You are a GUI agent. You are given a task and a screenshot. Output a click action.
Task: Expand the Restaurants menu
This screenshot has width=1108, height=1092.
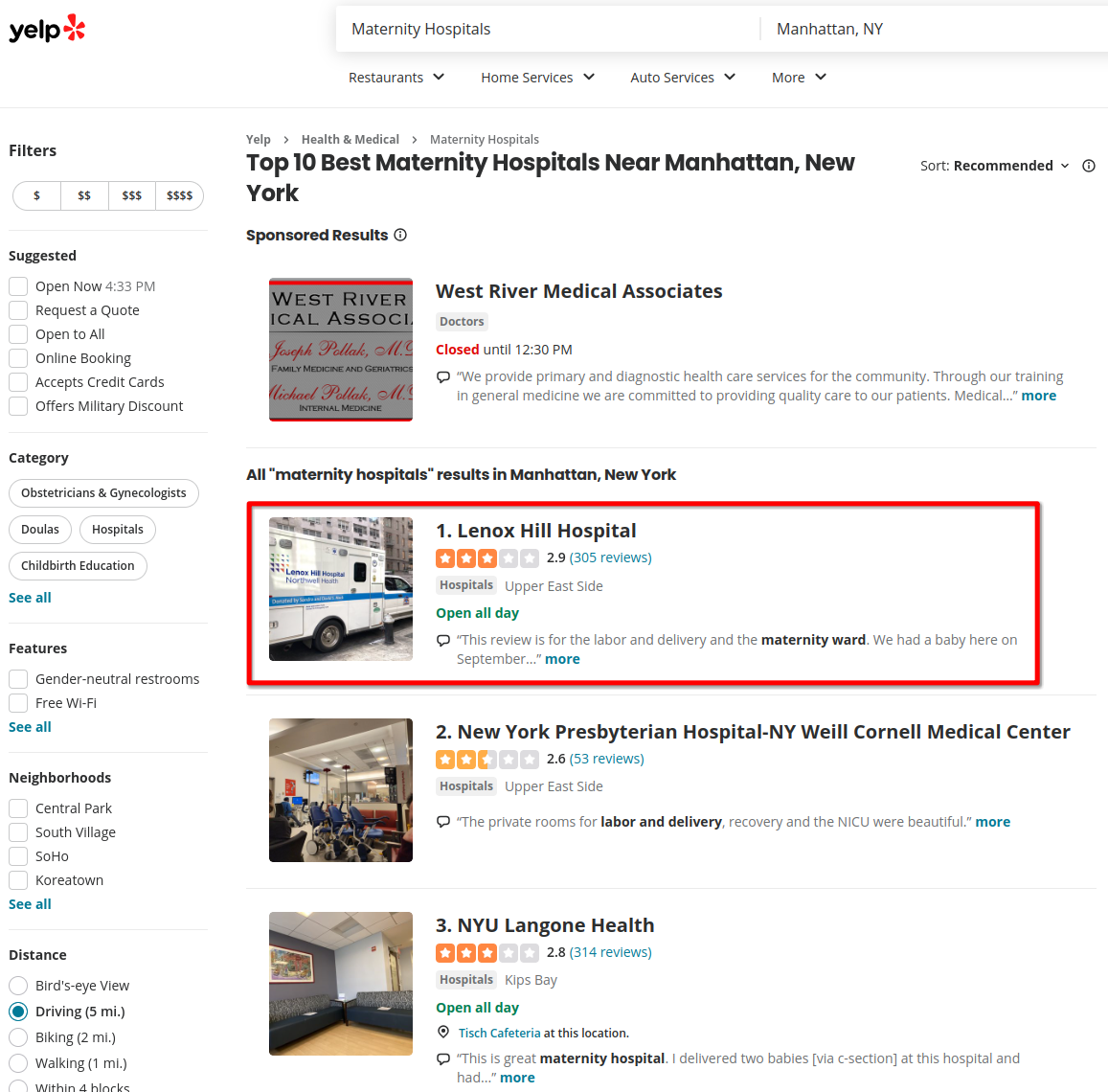click(x=396, y=78)
